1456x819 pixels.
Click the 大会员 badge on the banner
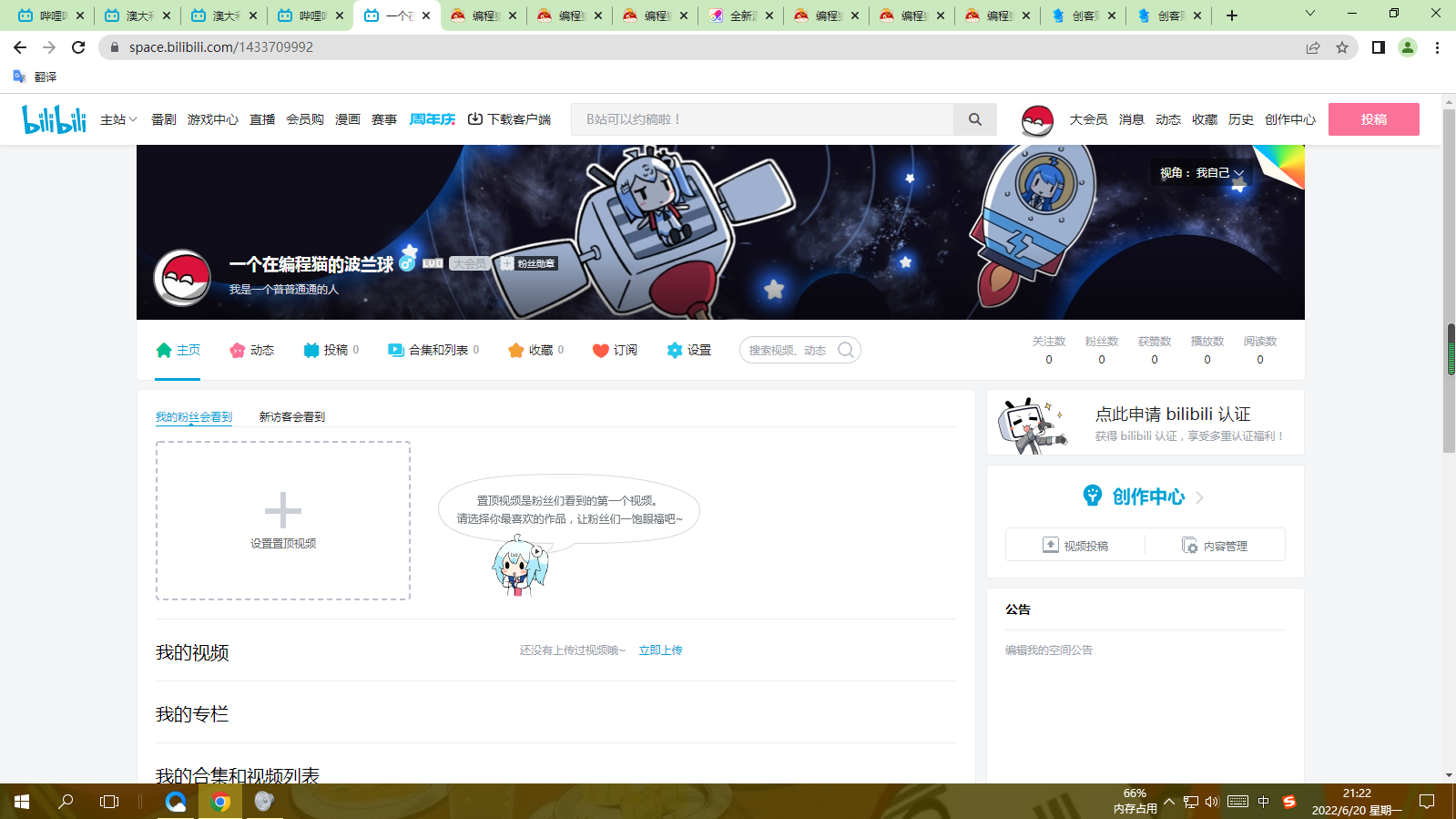click(x=470, y=263)
